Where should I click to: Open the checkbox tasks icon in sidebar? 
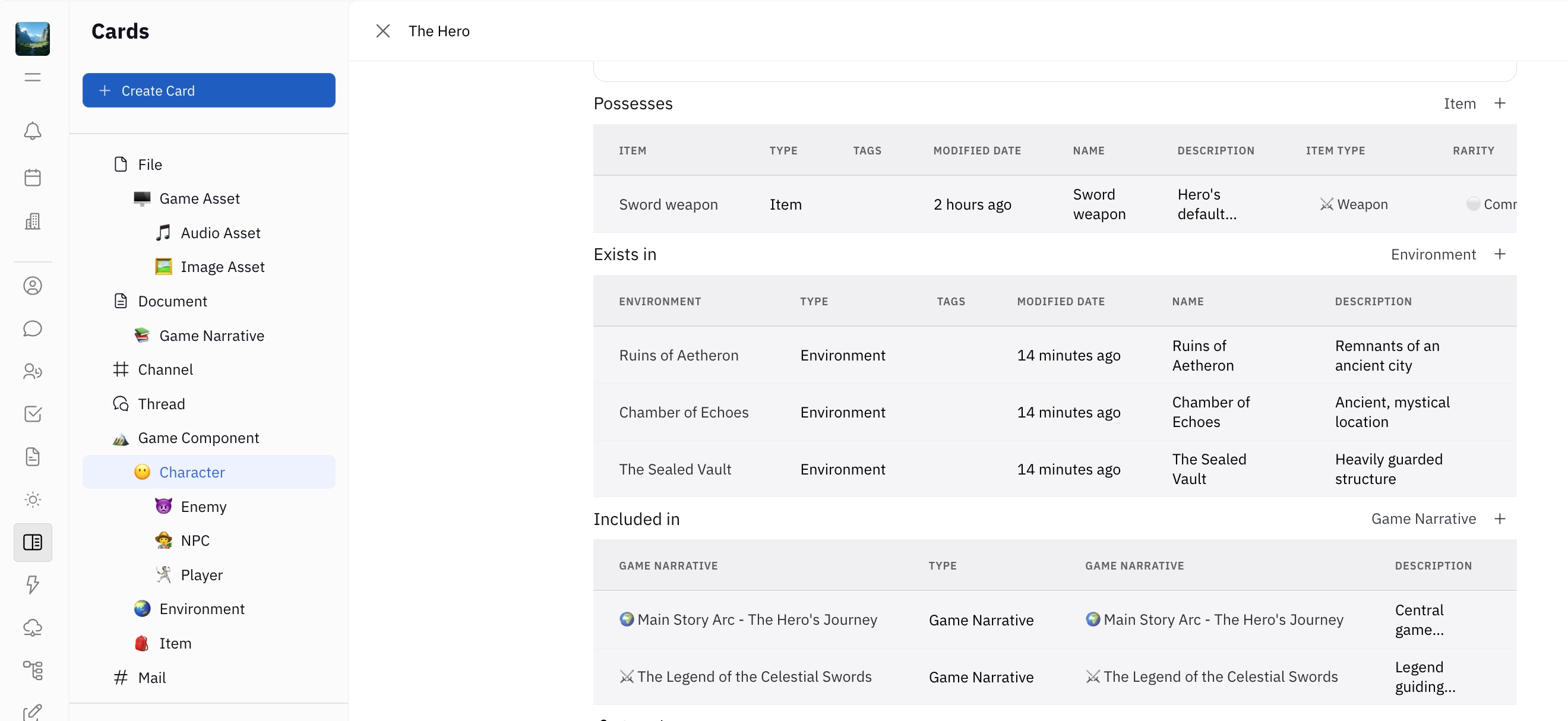(x=33, y=414)
